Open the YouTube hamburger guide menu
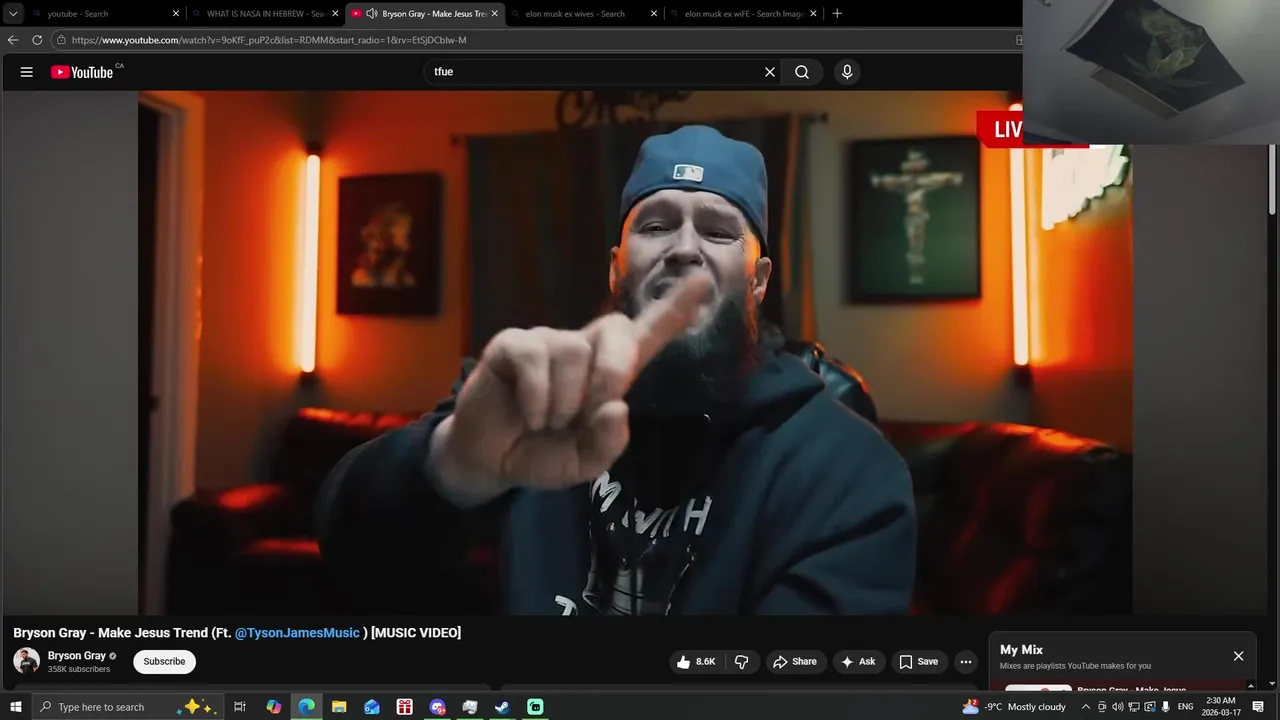The width and height of the screenshot is (1280, 720). (27, 72)
